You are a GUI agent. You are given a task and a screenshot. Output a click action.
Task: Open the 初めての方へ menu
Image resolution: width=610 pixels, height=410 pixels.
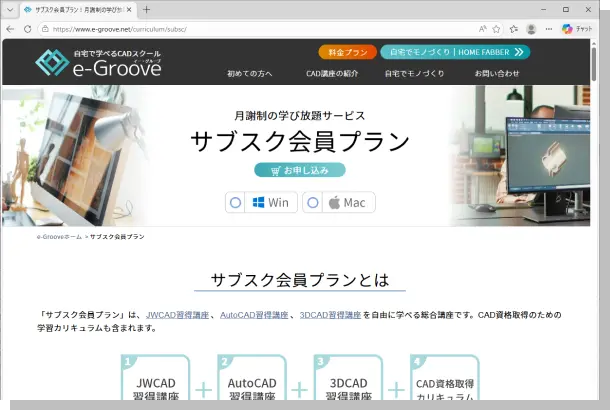pyautogui.click(x=249, y=74)
